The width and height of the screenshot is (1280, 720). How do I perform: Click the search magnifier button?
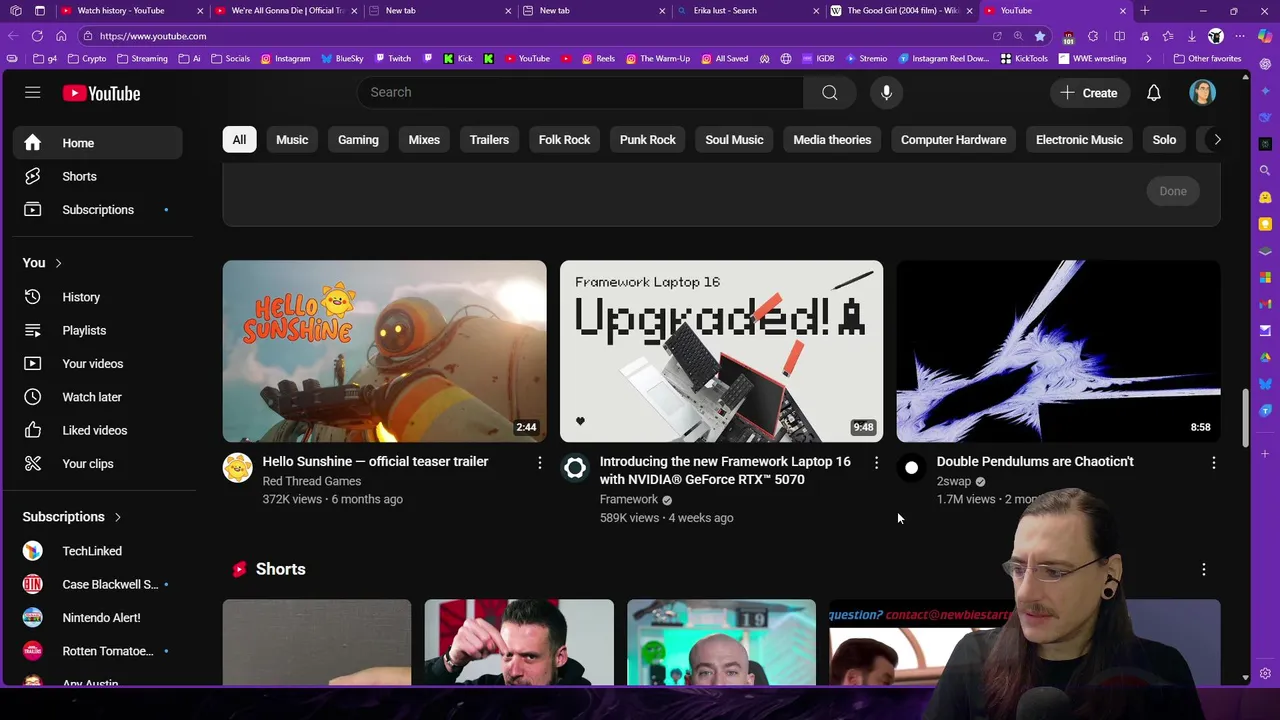pyautogui.click(x=829, y=92)
